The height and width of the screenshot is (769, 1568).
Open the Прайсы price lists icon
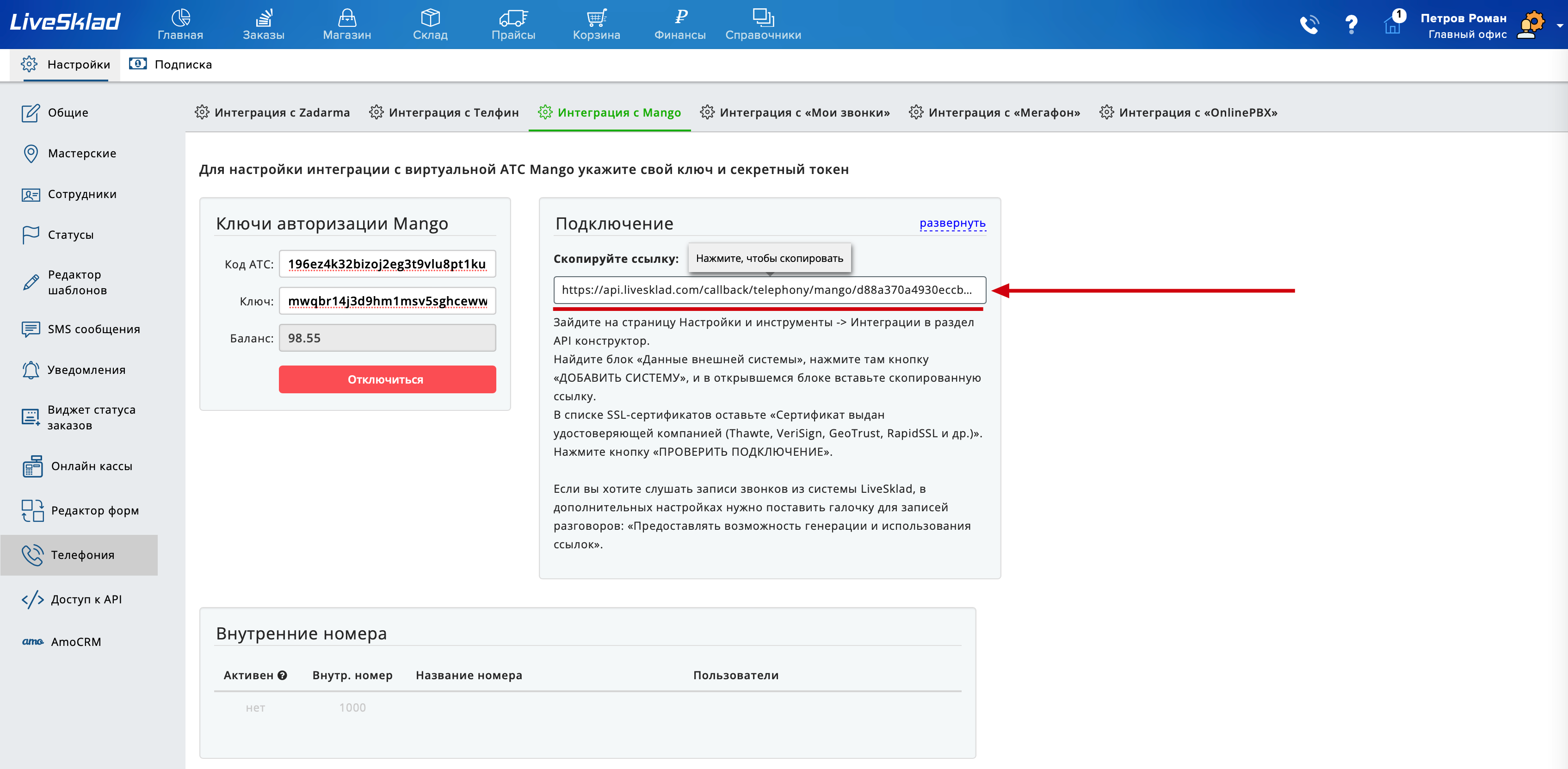coord(513,25)
